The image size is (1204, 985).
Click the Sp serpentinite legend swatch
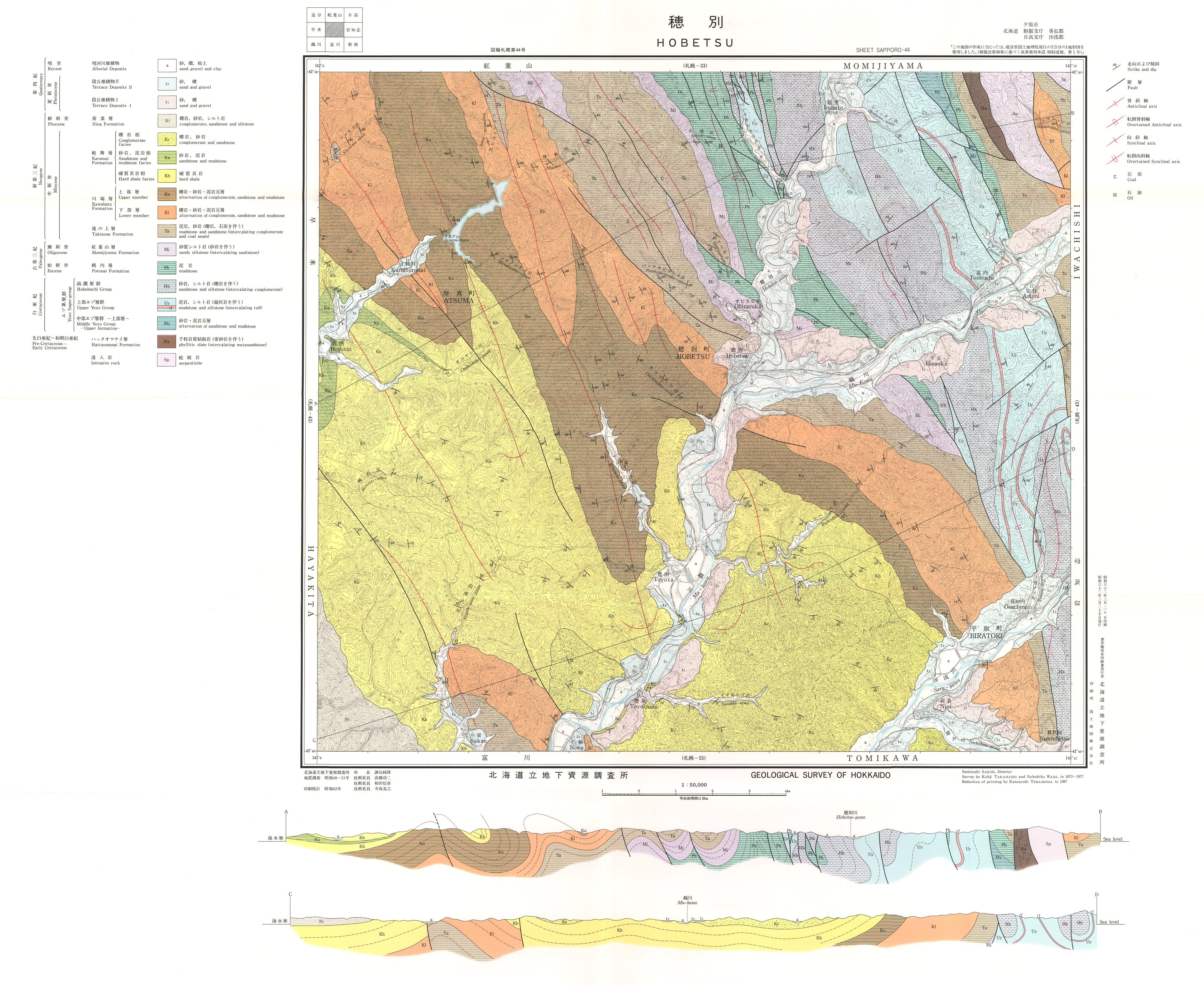[x=167, y=360]
